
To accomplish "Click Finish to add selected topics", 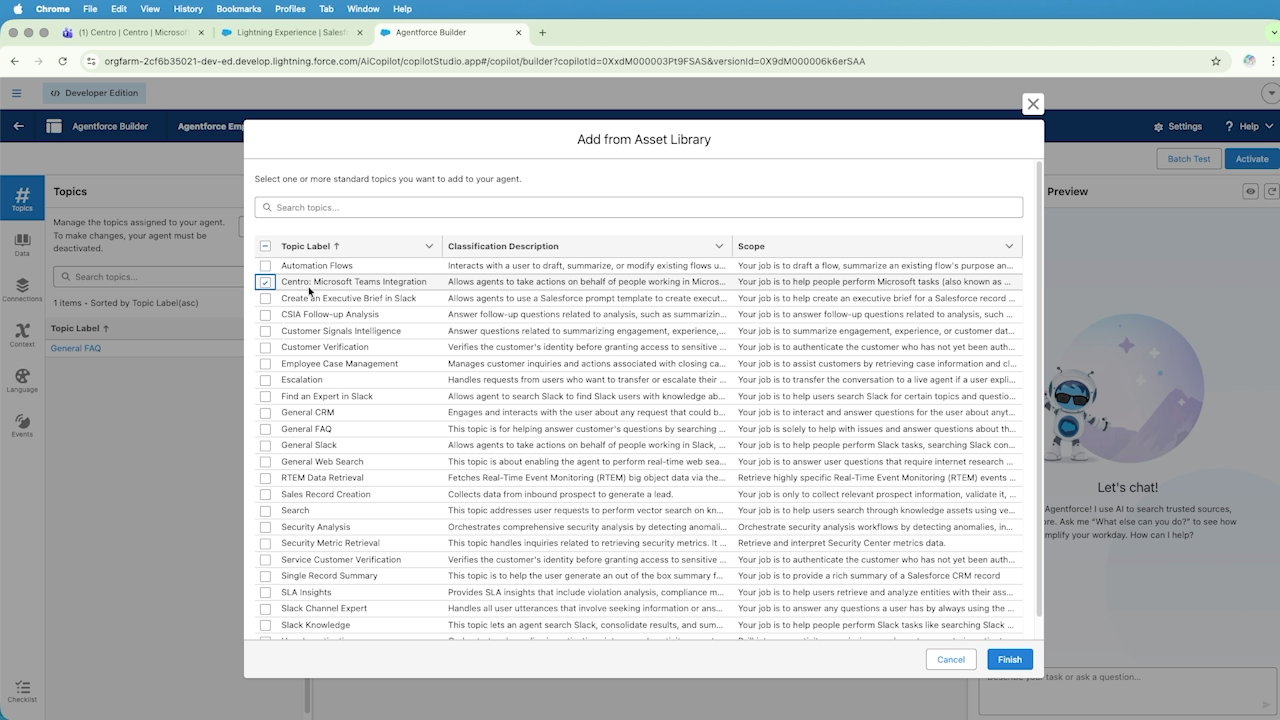I will tap(1010, 659).
